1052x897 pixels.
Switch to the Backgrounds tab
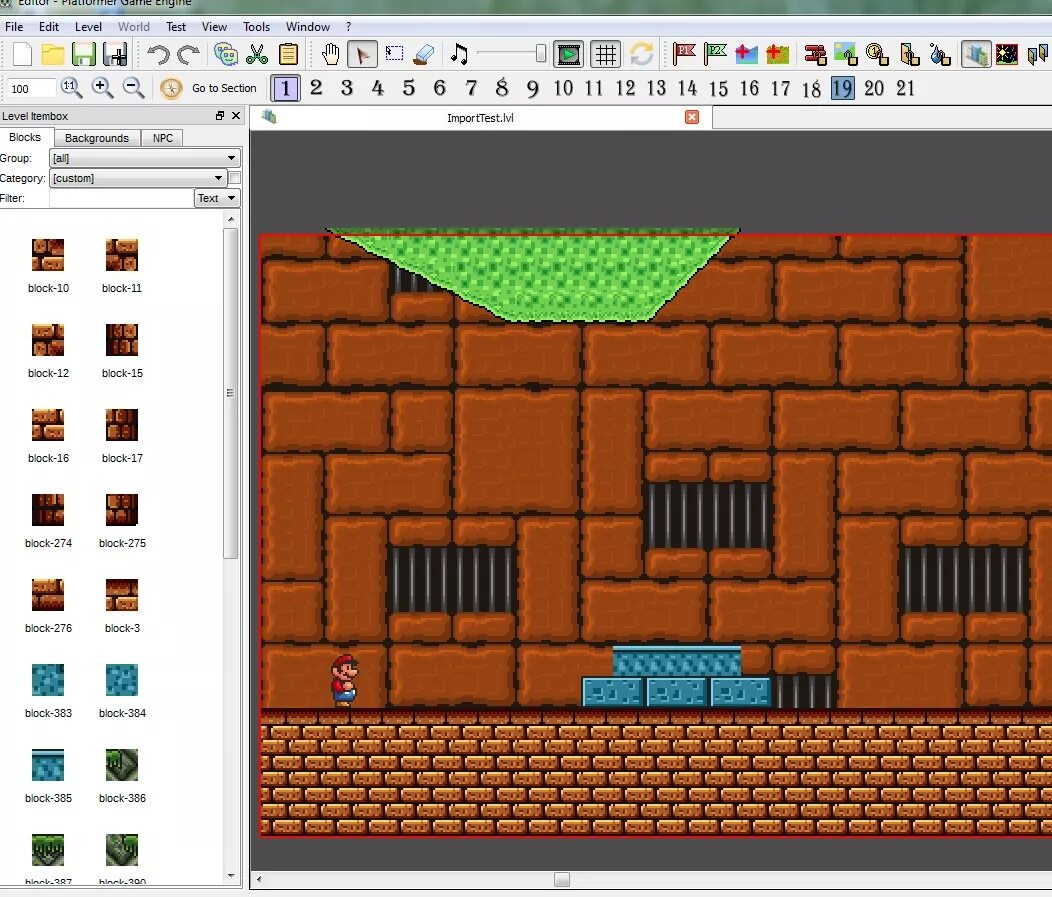coord(97,138)
